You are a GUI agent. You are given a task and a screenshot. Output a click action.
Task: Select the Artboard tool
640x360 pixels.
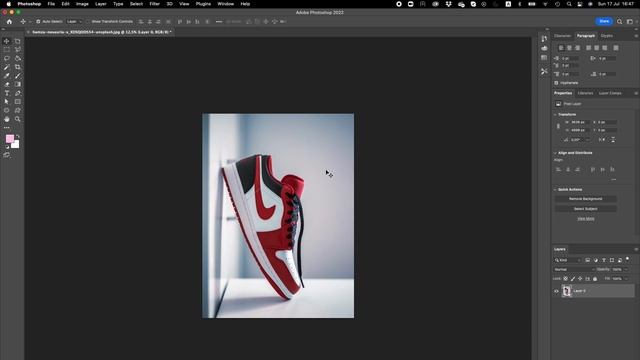tap(18, 41)
